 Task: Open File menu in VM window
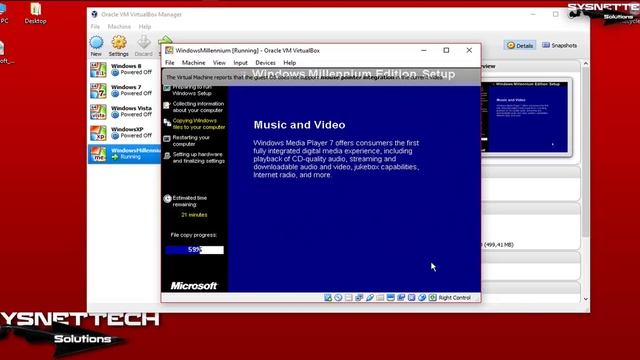click(x=170, y=63)
